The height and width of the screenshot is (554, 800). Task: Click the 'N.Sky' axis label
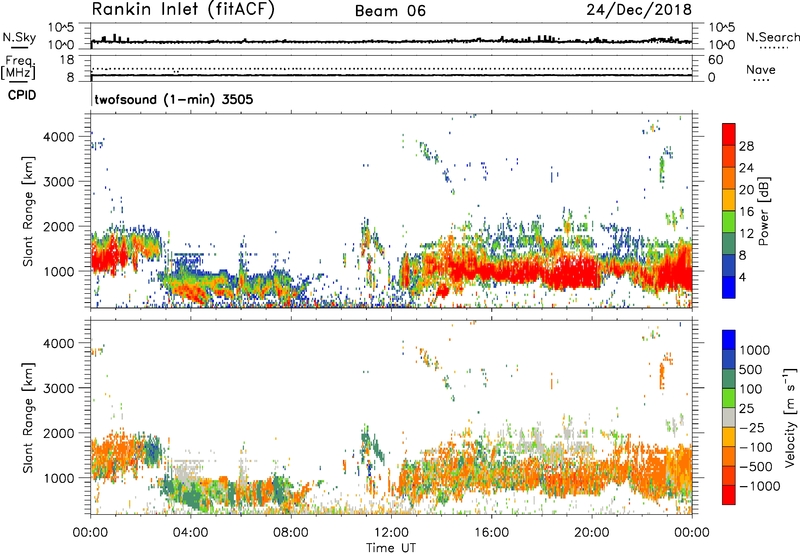tap(19, 37)
